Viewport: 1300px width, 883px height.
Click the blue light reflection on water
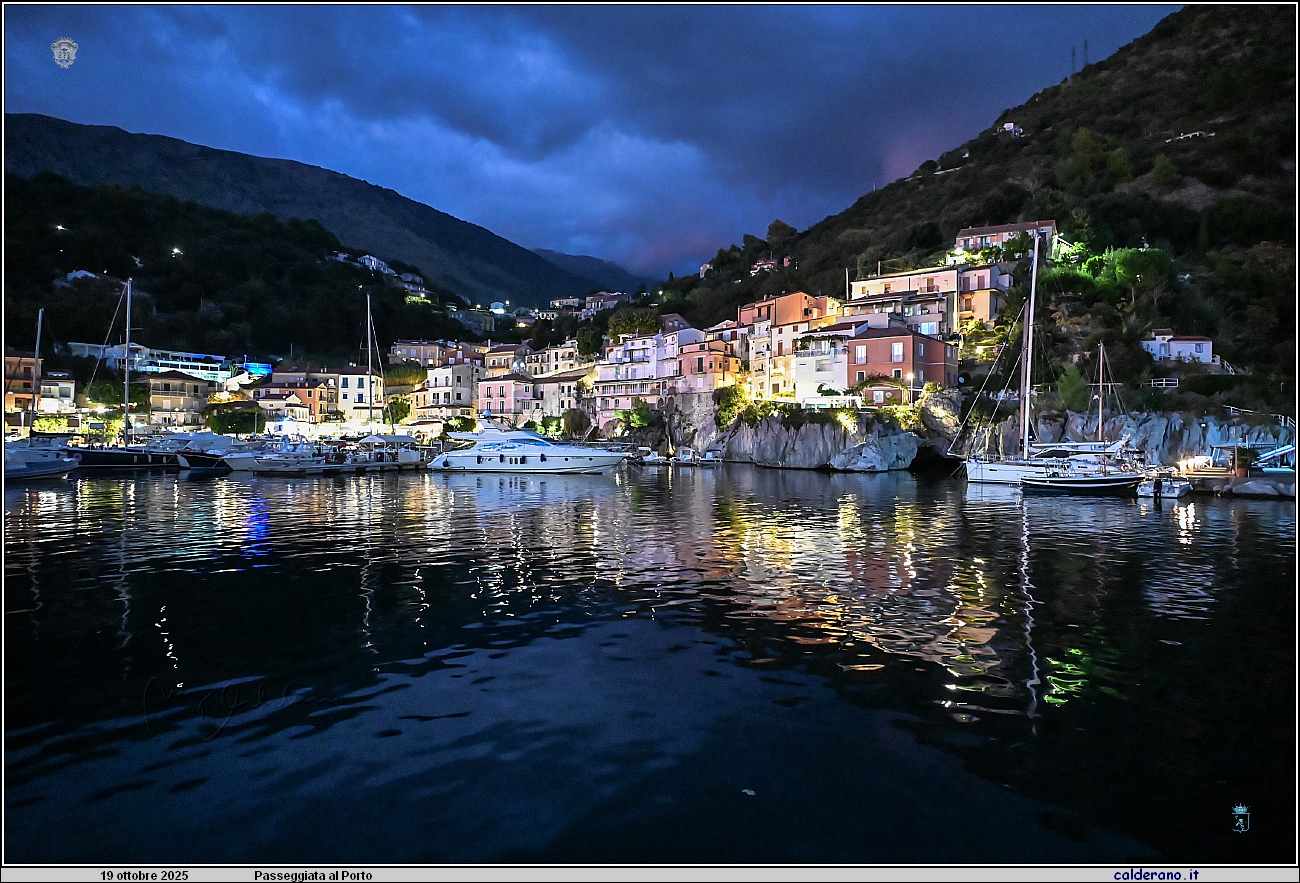[x=257, y=527]
